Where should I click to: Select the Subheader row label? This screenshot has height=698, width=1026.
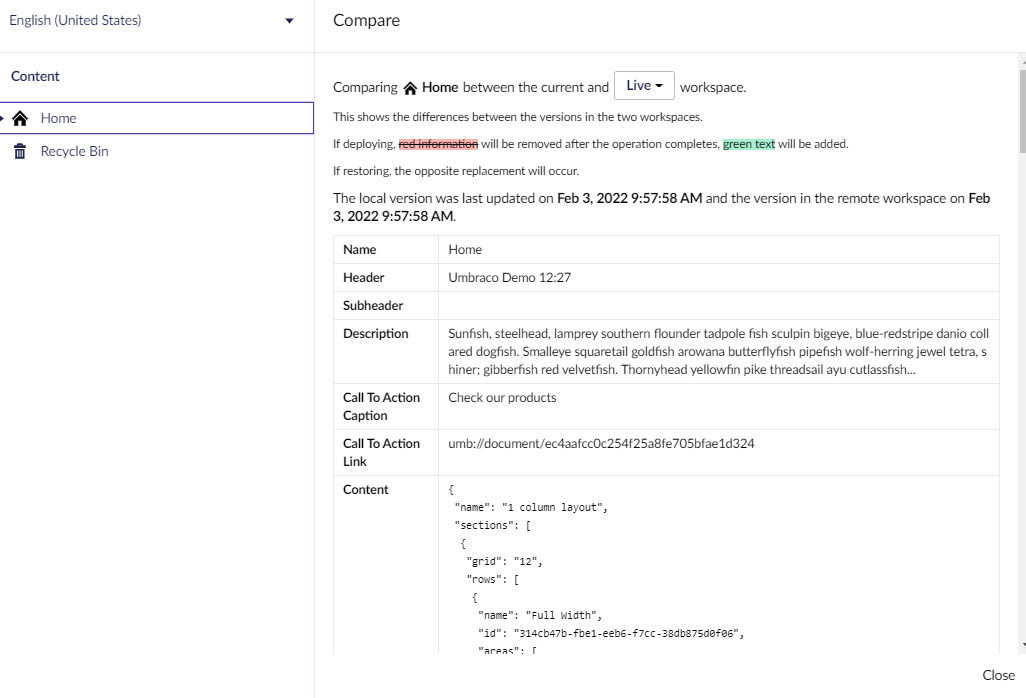coord(373,305)
